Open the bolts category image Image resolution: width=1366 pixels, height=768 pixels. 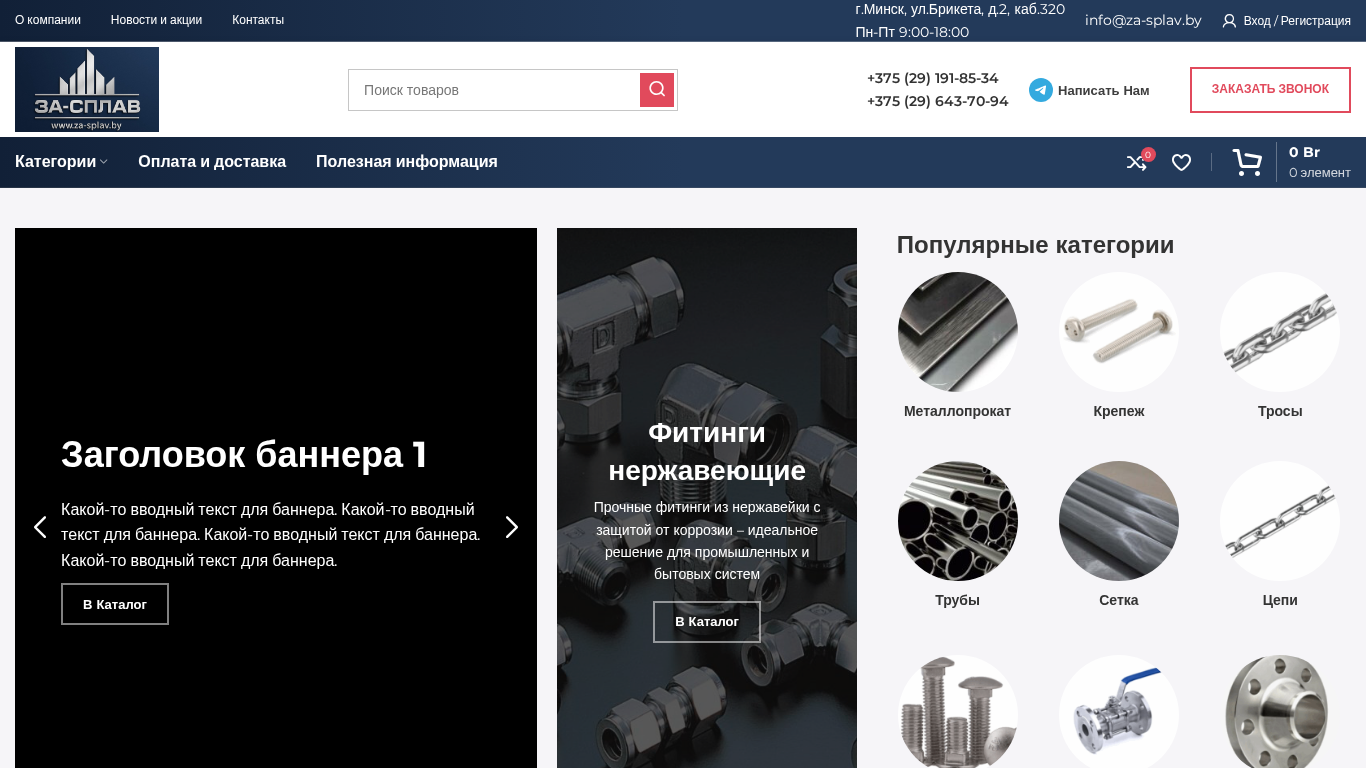coord(958,711)
